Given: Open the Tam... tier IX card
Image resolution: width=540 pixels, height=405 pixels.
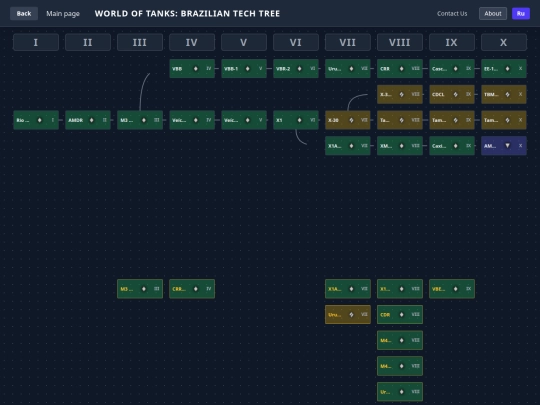Looking at the screenshot, I should pos(452,120).
